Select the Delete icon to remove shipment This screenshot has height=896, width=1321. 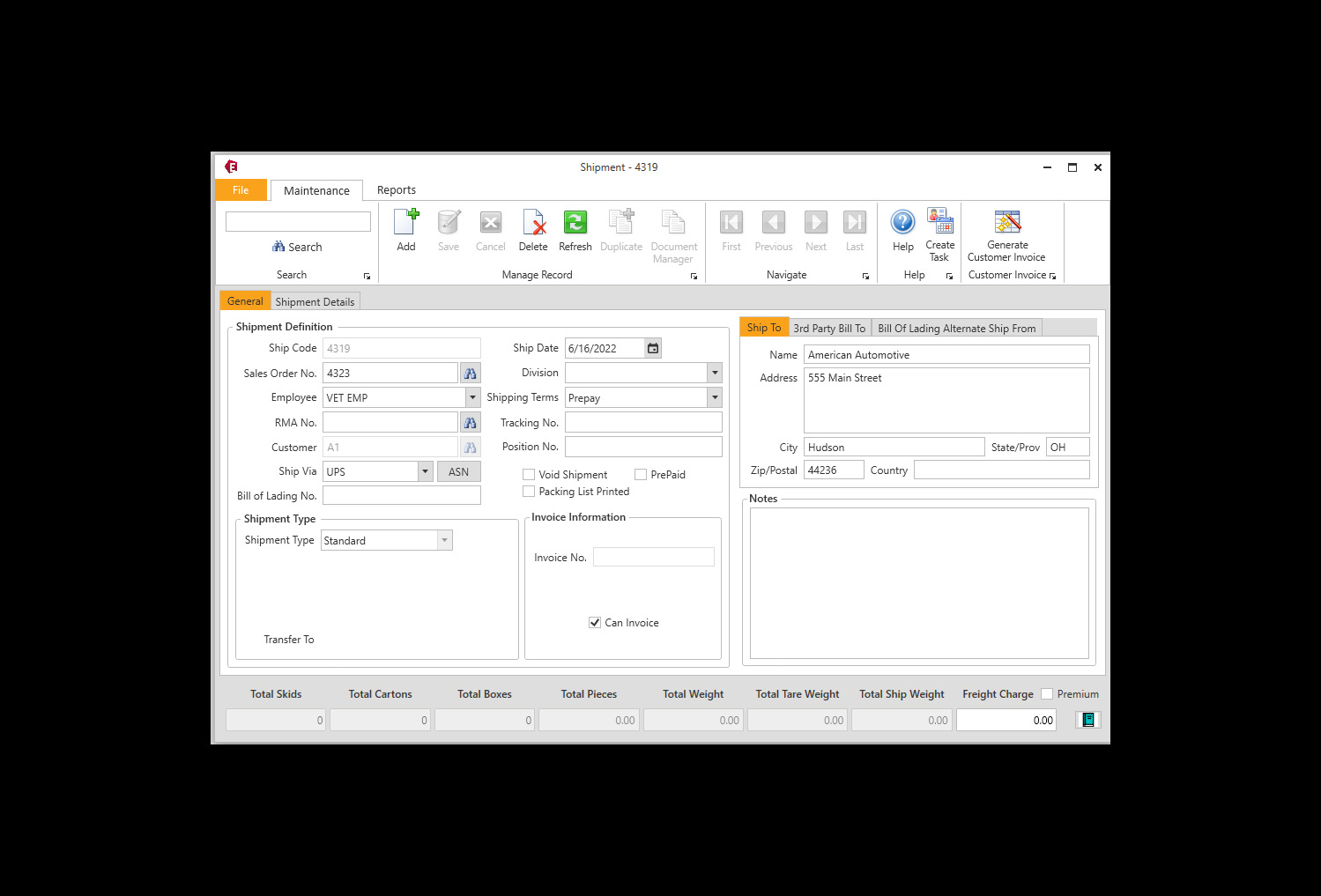point(533,229)
